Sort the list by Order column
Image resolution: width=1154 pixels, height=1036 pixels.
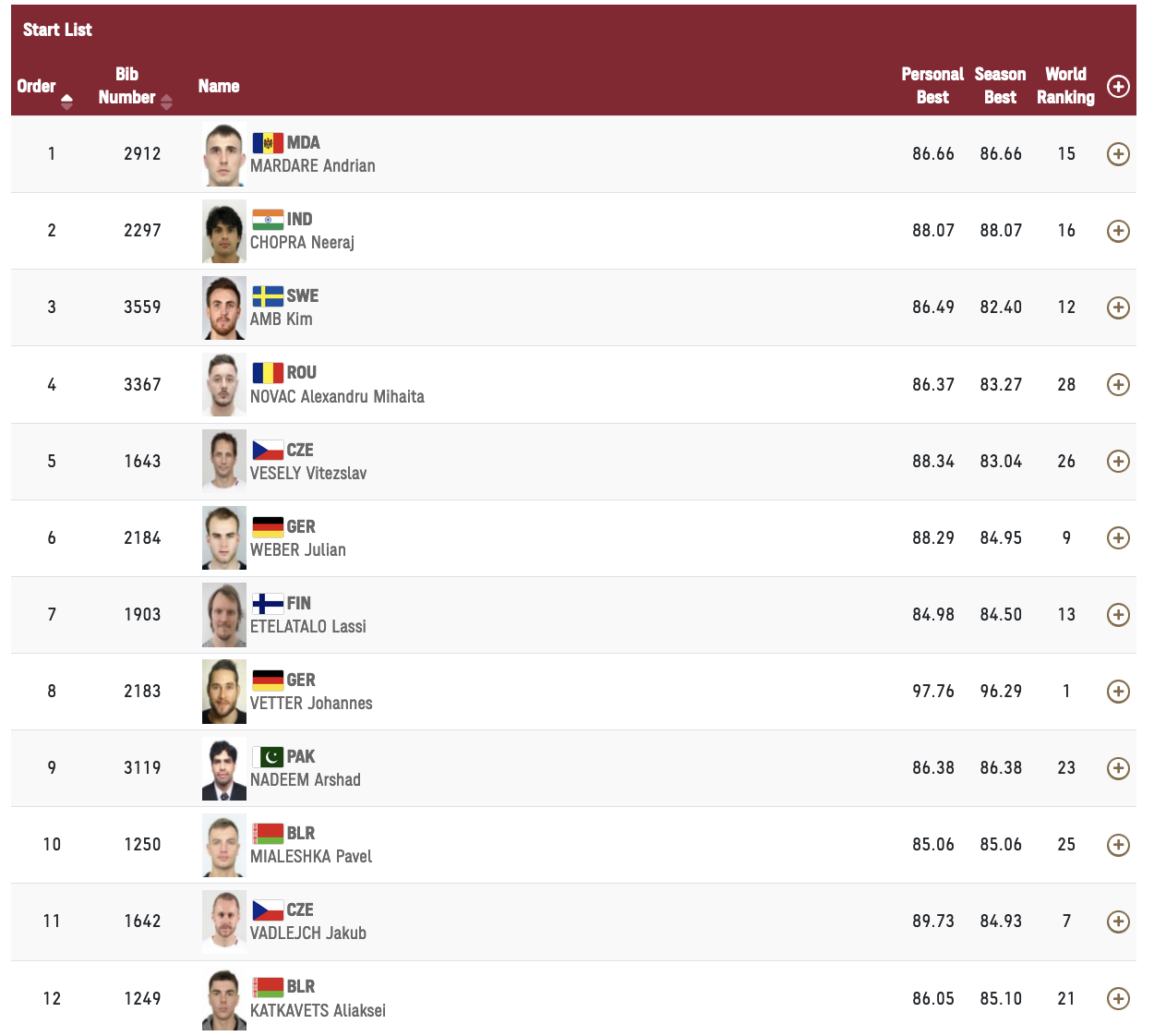66,102
